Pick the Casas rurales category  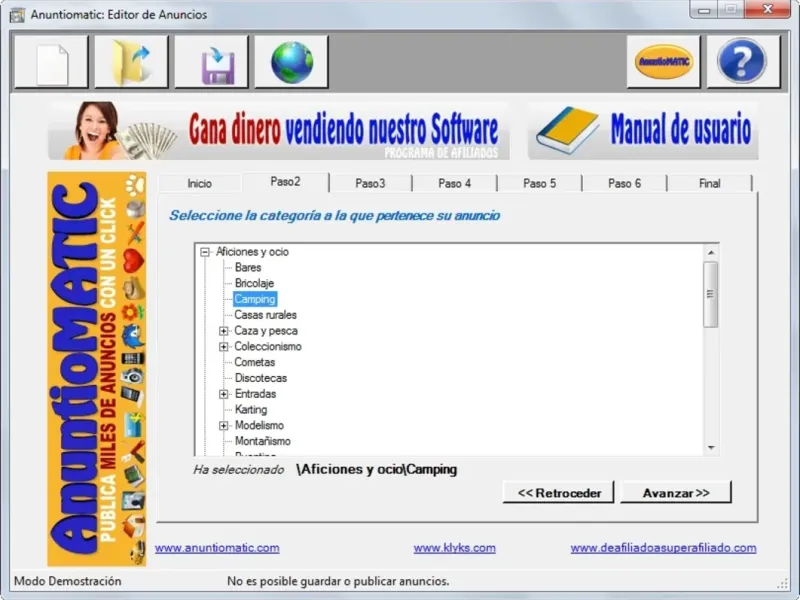(x=265, y=315)
